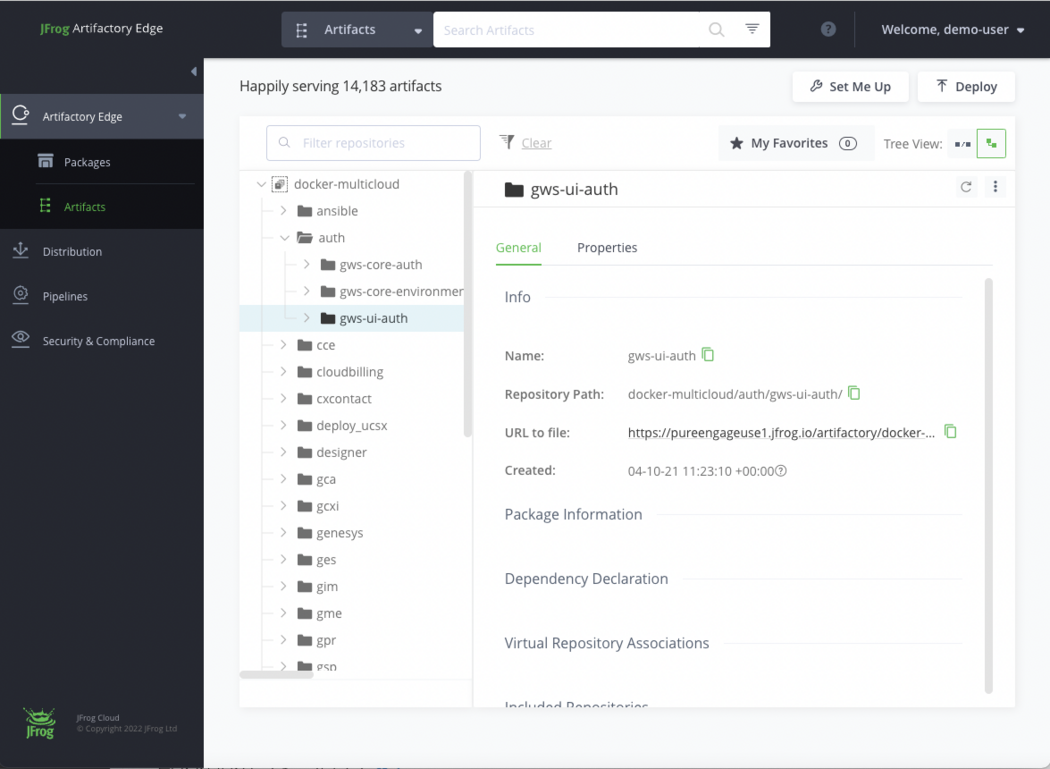1050x769 pixels.
Task: Expand the ansible folder
Action: point(283,211)
